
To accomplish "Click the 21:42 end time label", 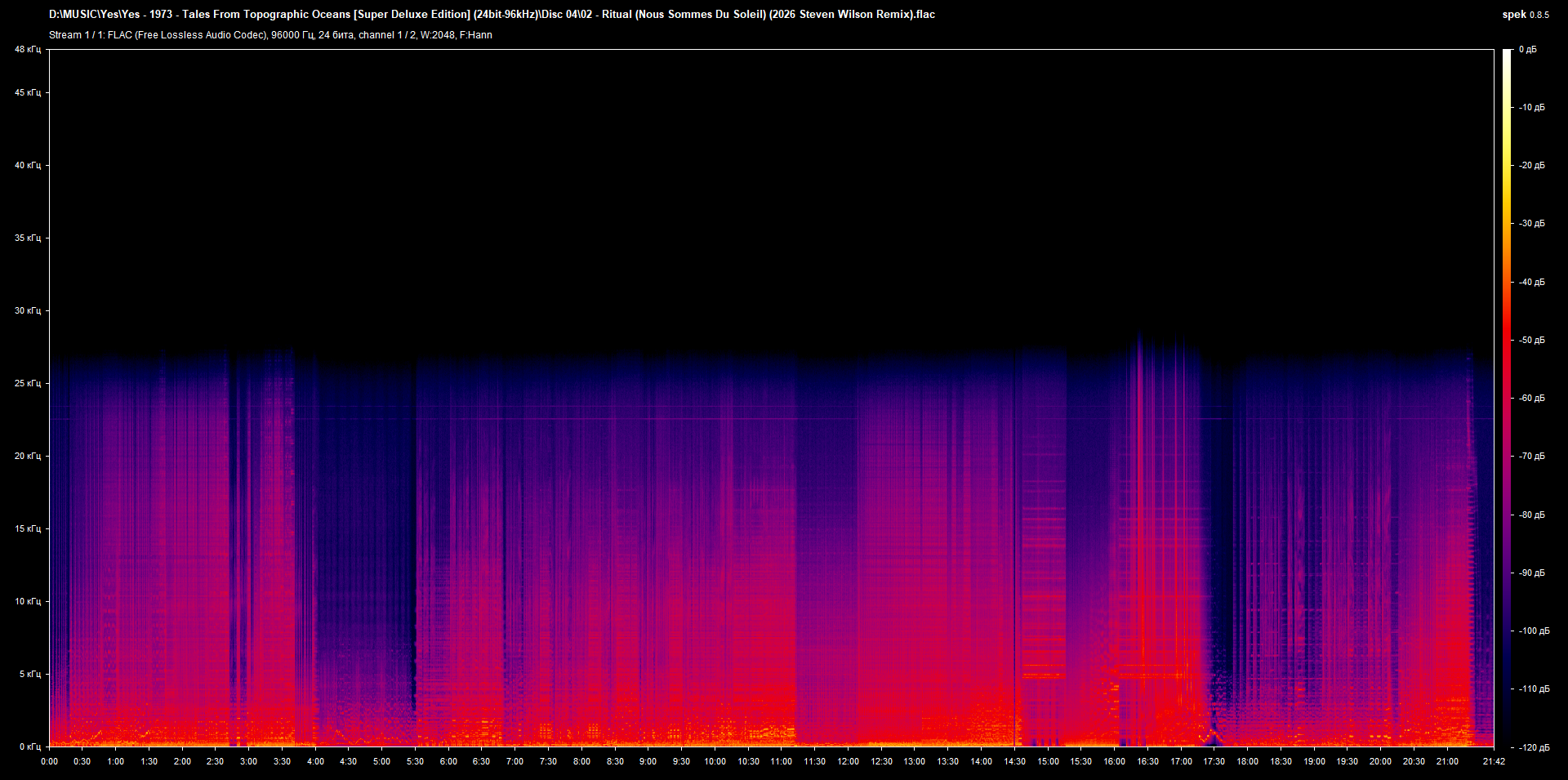I will [x=1494, y=761].
